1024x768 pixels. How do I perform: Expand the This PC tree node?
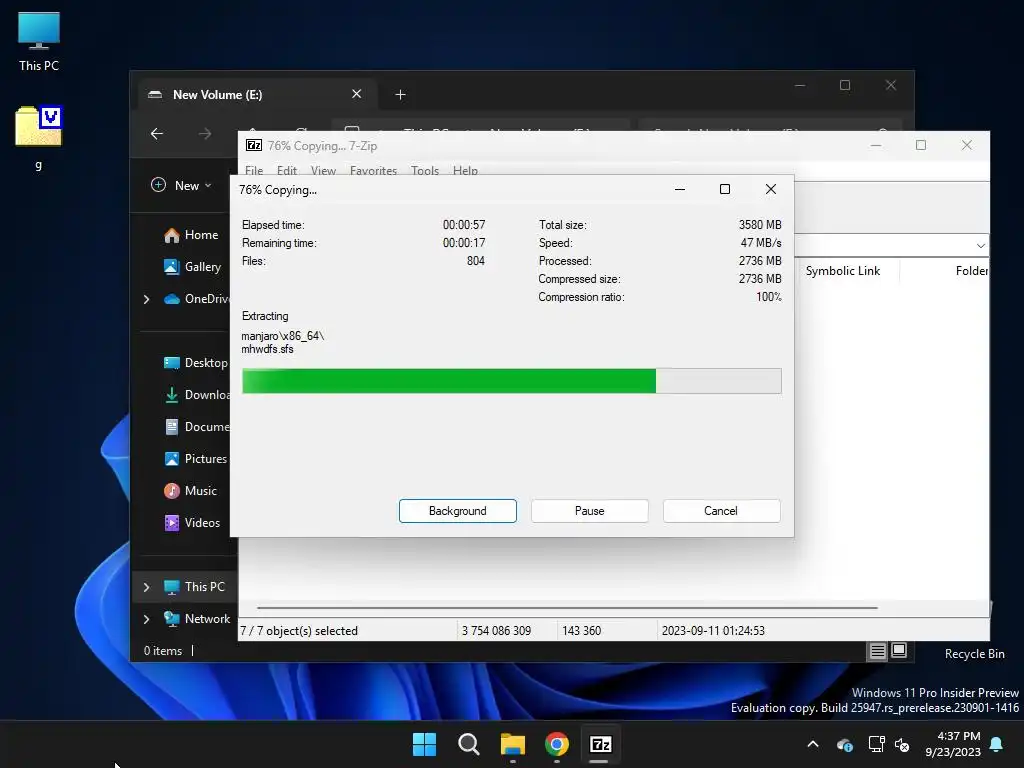coord(146,587)
